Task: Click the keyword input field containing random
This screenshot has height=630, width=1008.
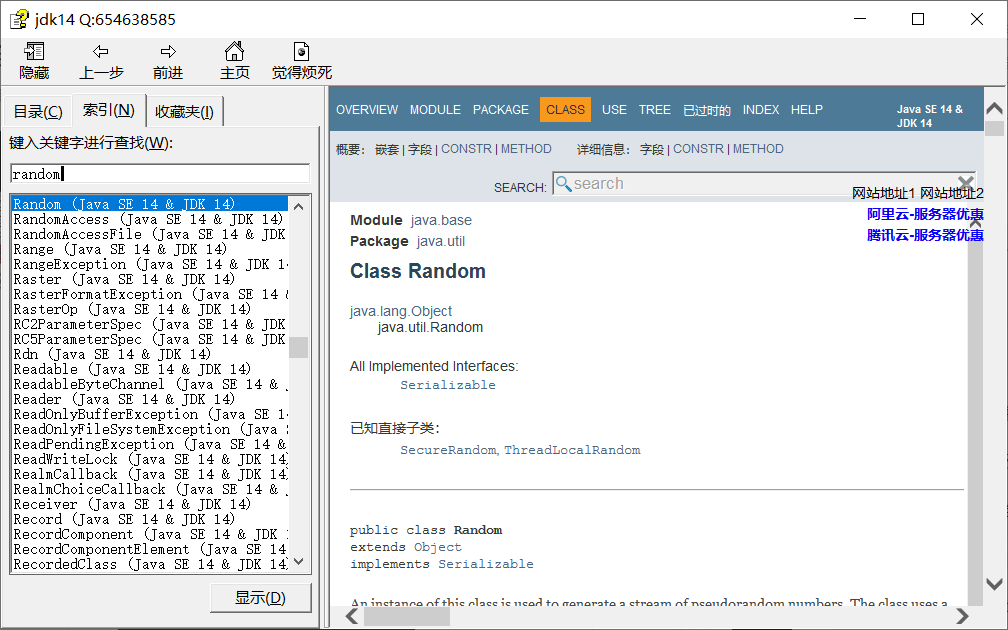Action: pos(160,174)
